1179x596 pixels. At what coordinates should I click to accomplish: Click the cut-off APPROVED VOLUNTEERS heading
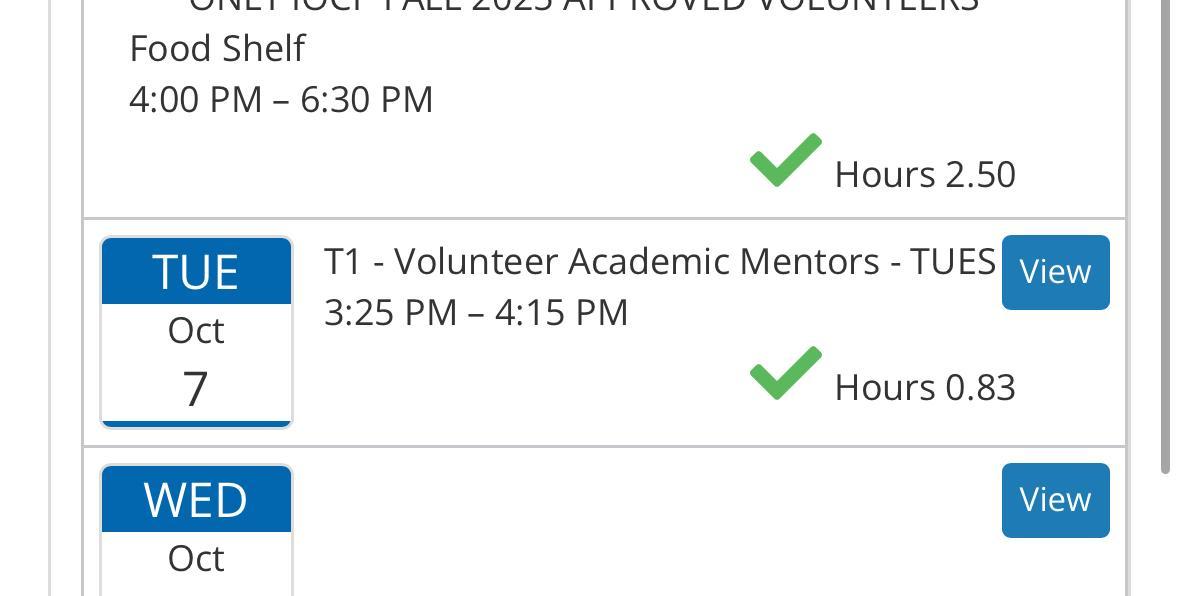583,6
